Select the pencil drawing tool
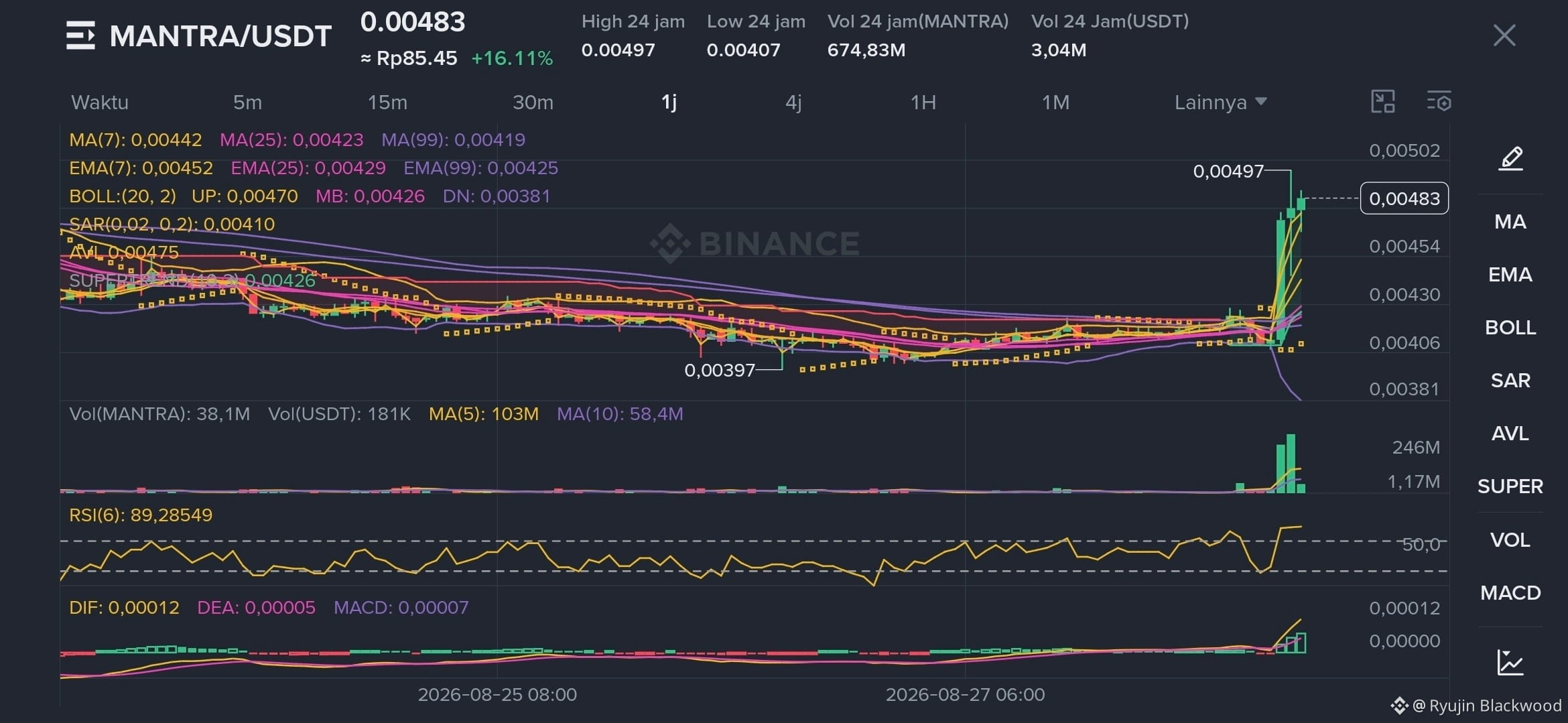 (1510, 159)
